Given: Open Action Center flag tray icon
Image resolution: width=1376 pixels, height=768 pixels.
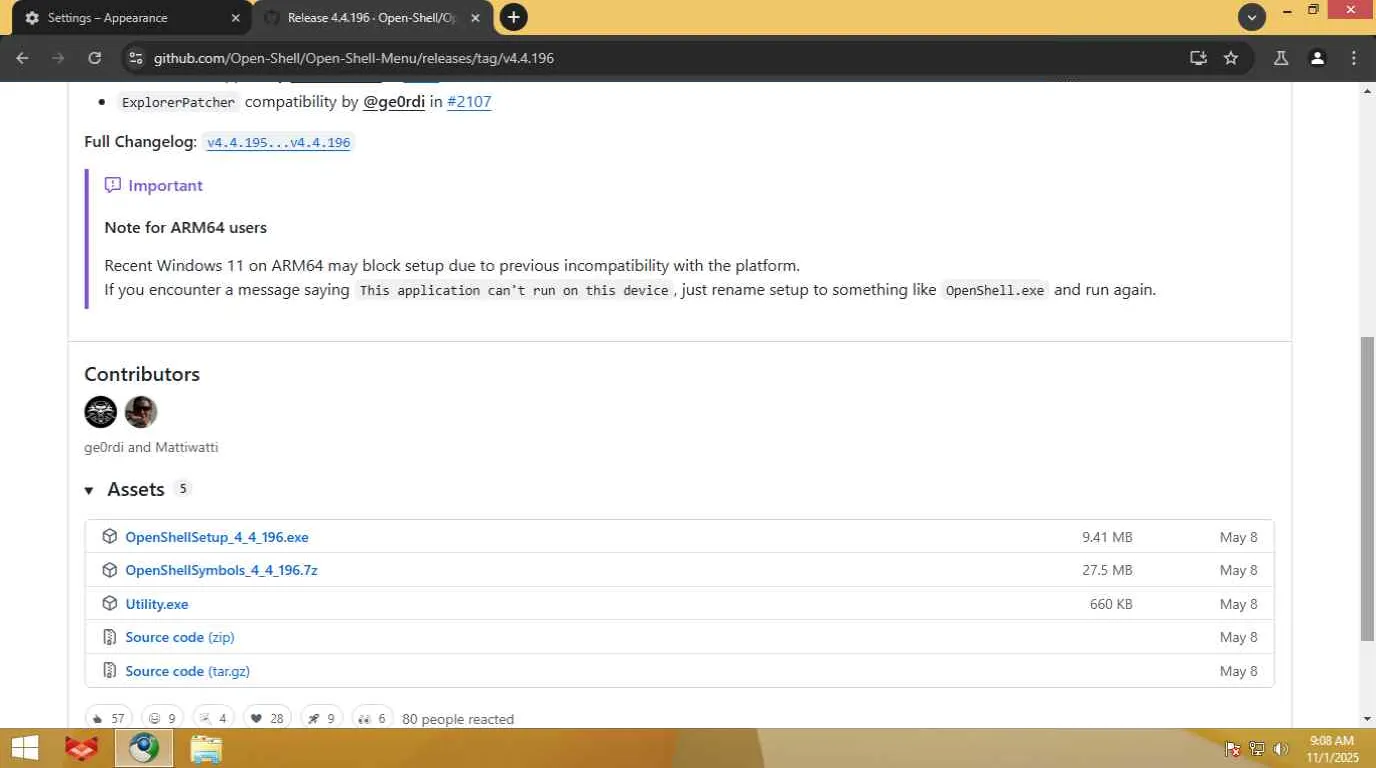Looking at the screenshot, I should 1233,749.
